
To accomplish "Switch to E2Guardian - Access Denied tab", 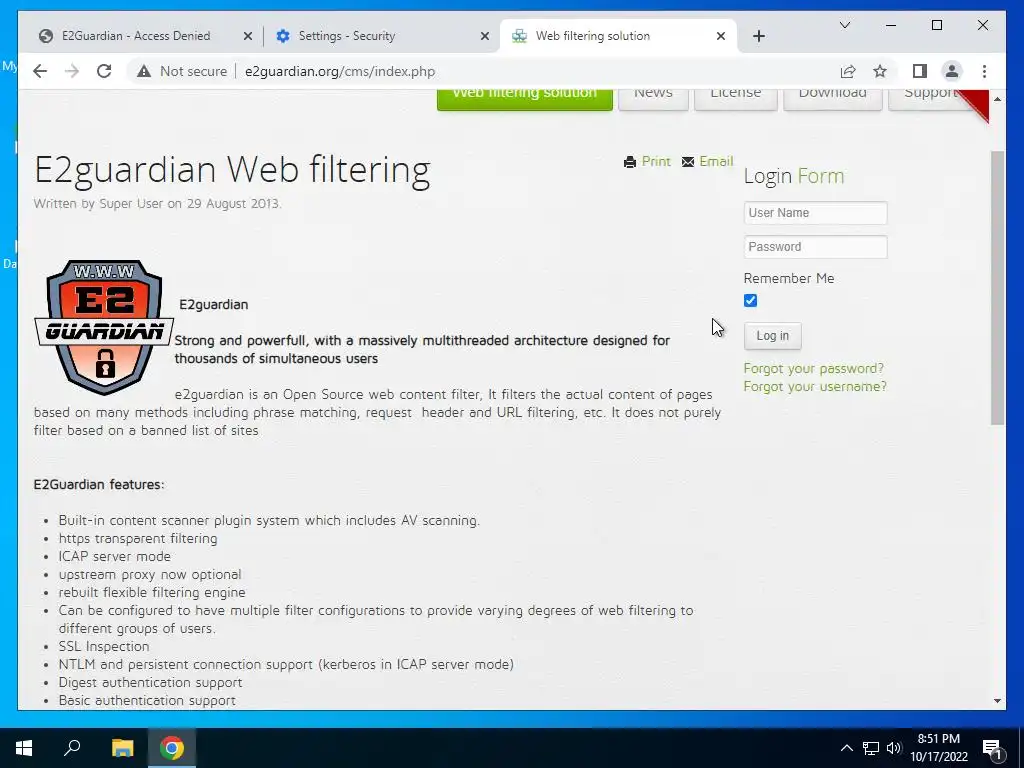I will [x=136, y=36].
